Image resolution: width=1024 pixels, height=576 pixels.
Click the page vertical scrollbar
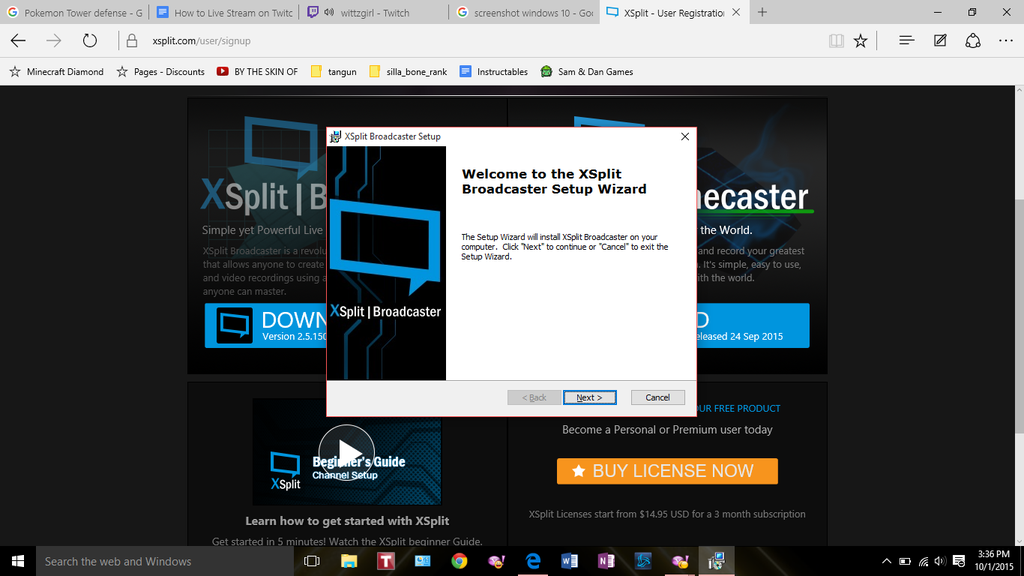[x=1018, y=315]
